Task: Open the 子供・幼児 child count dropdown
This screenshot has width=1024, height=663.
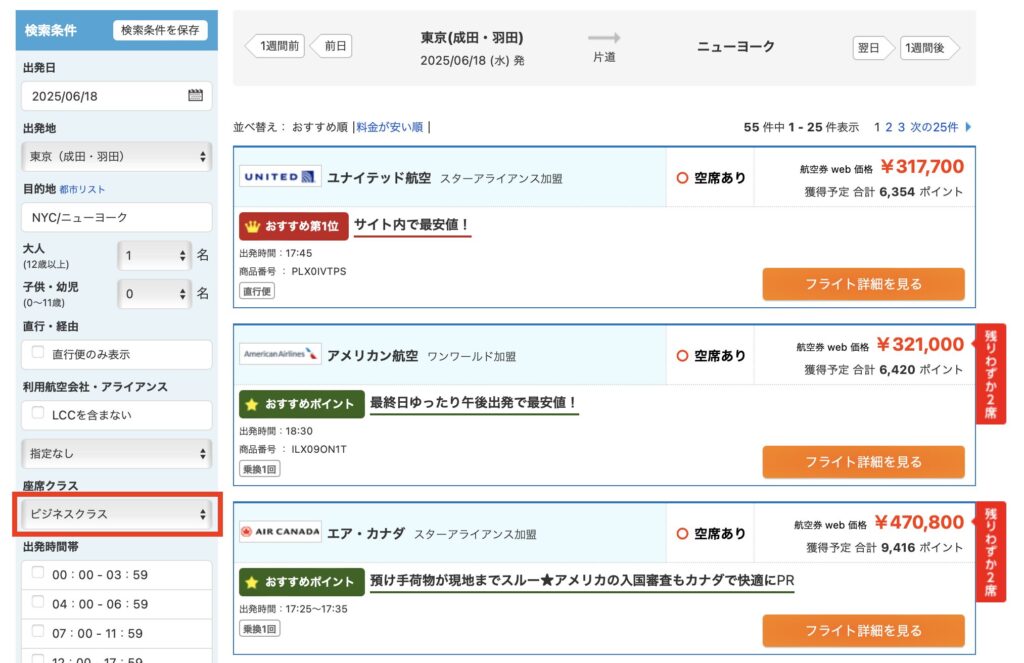Action: 154,294
